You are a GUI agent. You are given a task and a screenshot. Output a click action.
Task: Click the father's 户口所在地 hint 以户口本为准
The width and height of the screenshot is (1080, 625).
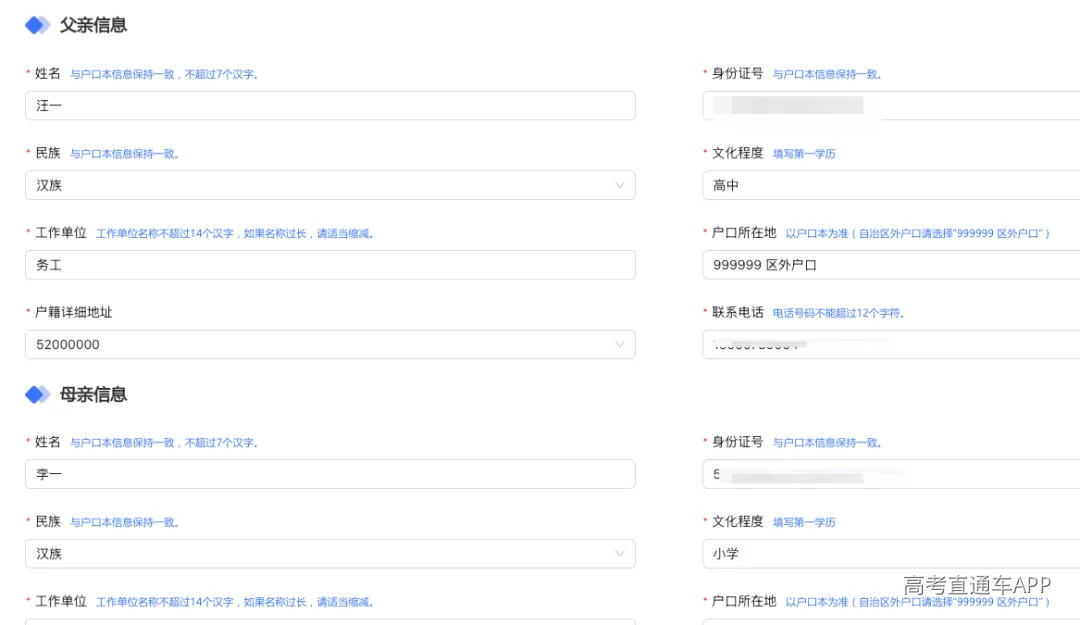[917, 234]
